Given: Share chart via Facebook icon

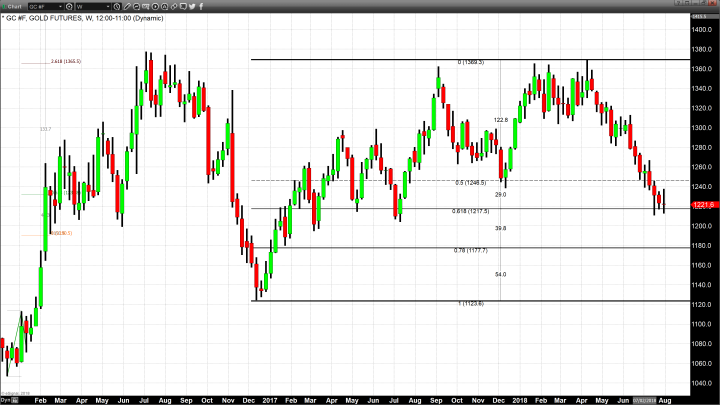Looking at the screenshot, I should (x=201, y=6).
